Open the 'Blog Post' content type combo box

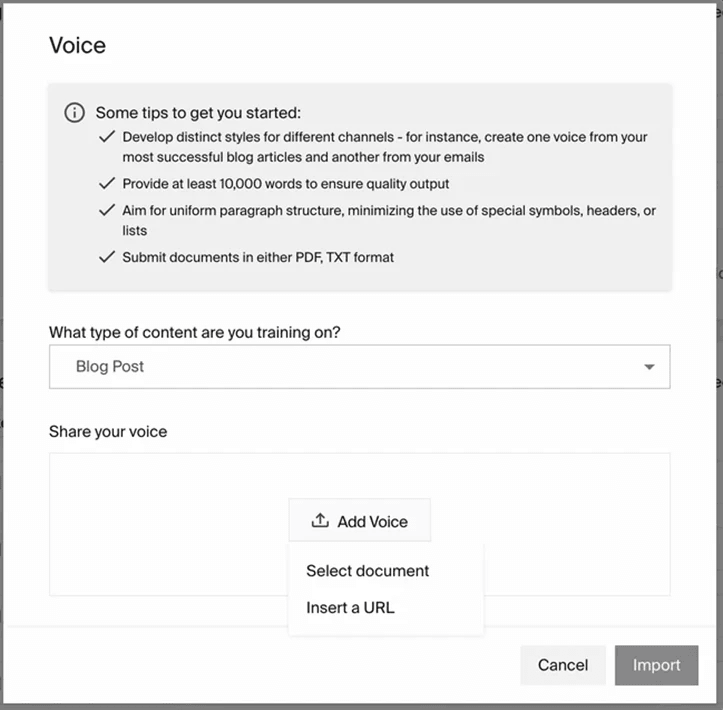coord(340,367)
